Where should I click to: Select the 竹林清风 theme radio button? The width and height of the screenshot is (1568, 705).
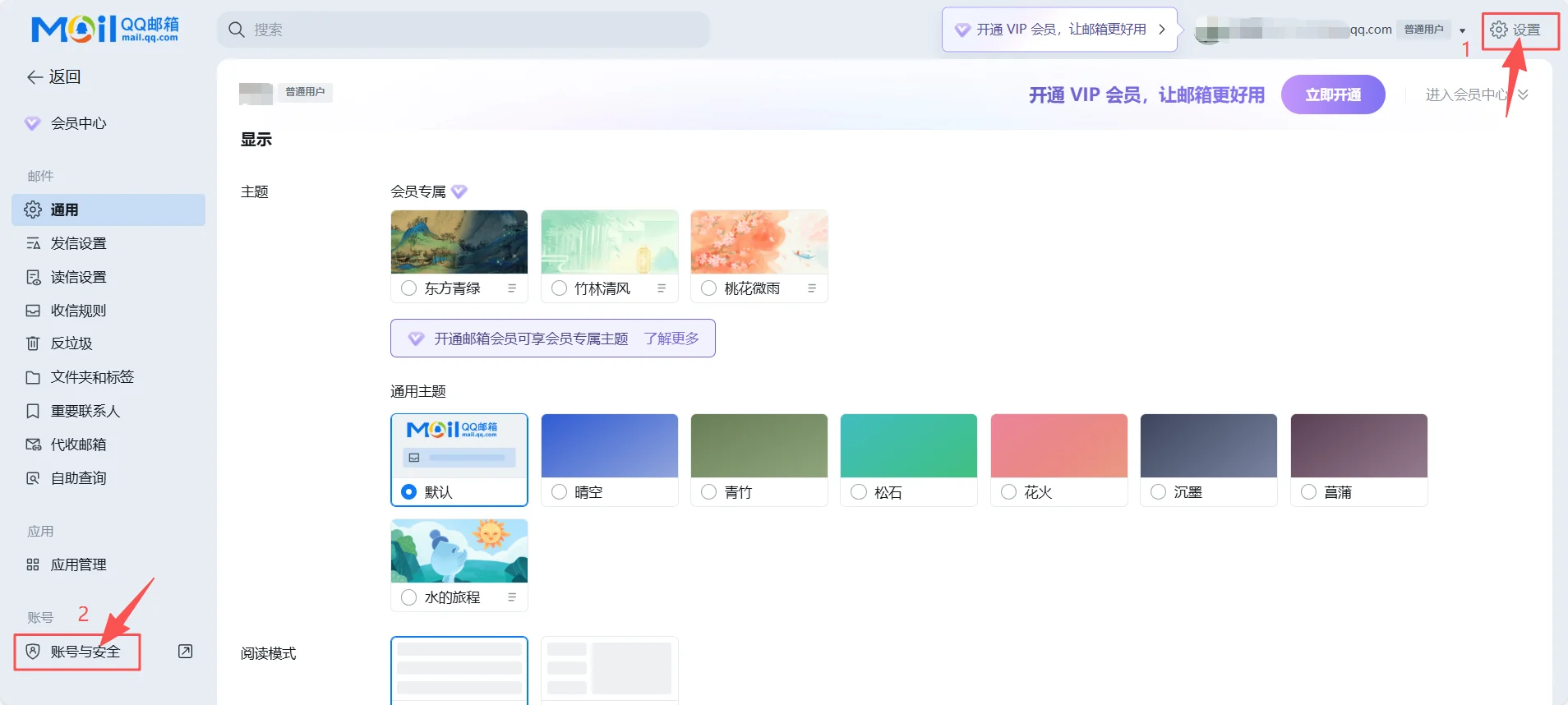tap(559, 288)
